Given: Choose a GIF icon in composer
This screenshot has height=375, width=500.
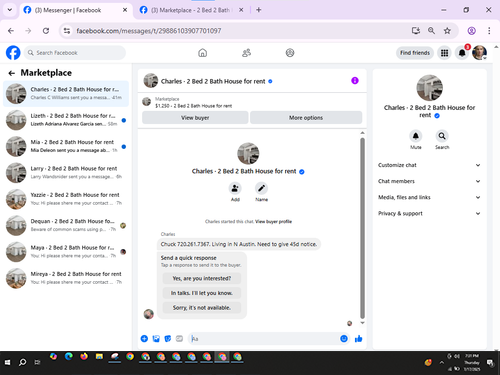Looking at the screenshot, I should (179, 339).
